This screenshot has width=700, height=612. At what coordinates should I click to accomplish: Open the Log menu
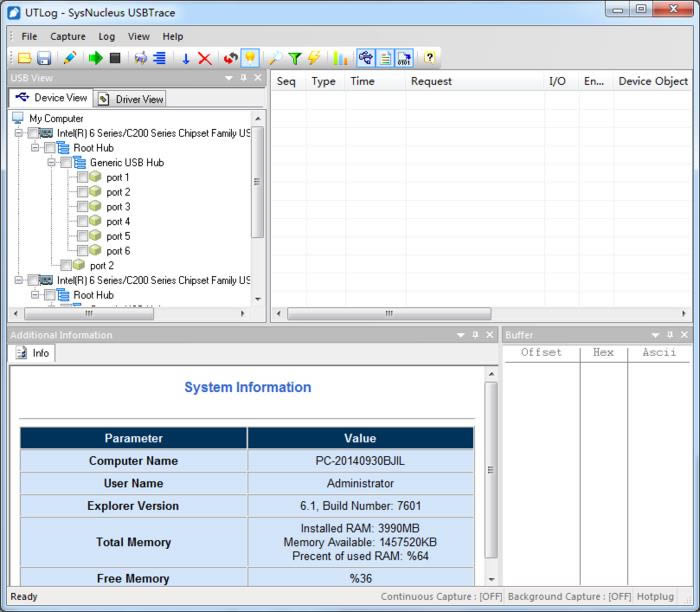point(107,37)
